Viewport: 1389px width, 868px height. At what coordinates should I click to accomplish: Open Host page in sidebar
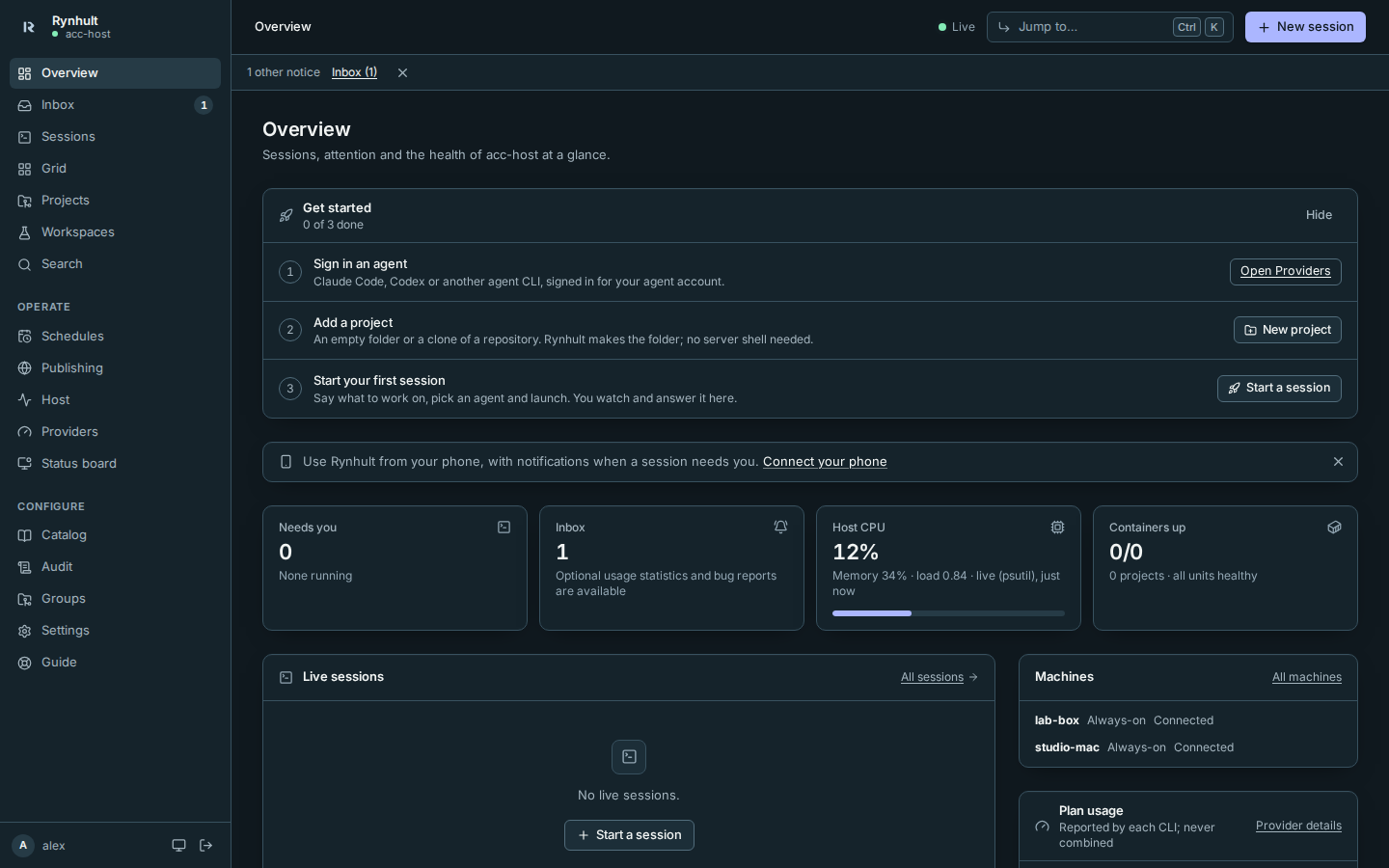pyautogui.click(x=115, y=400)
